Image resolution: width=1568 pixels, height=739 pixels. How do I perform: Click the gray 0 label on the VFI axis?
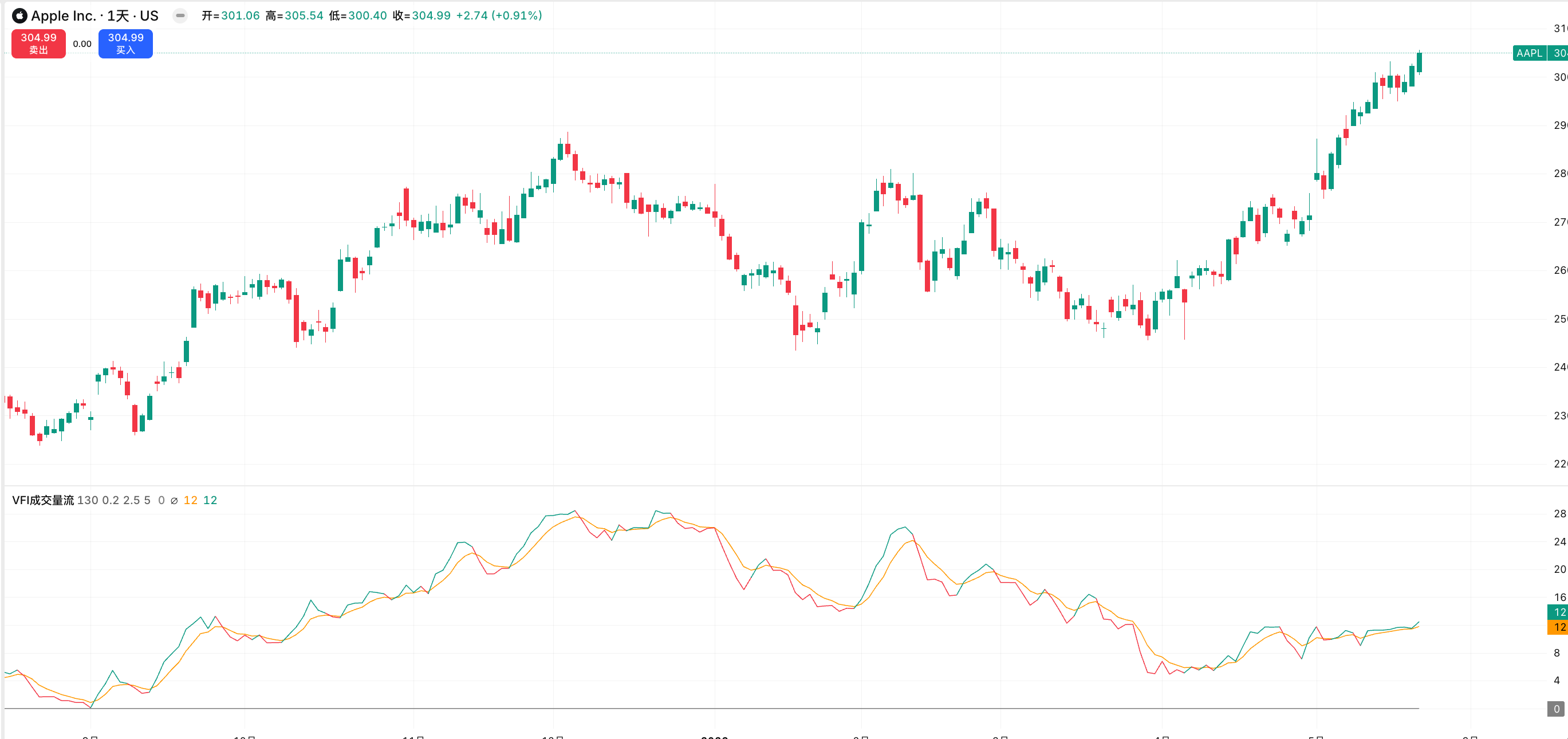[1557, 709]
